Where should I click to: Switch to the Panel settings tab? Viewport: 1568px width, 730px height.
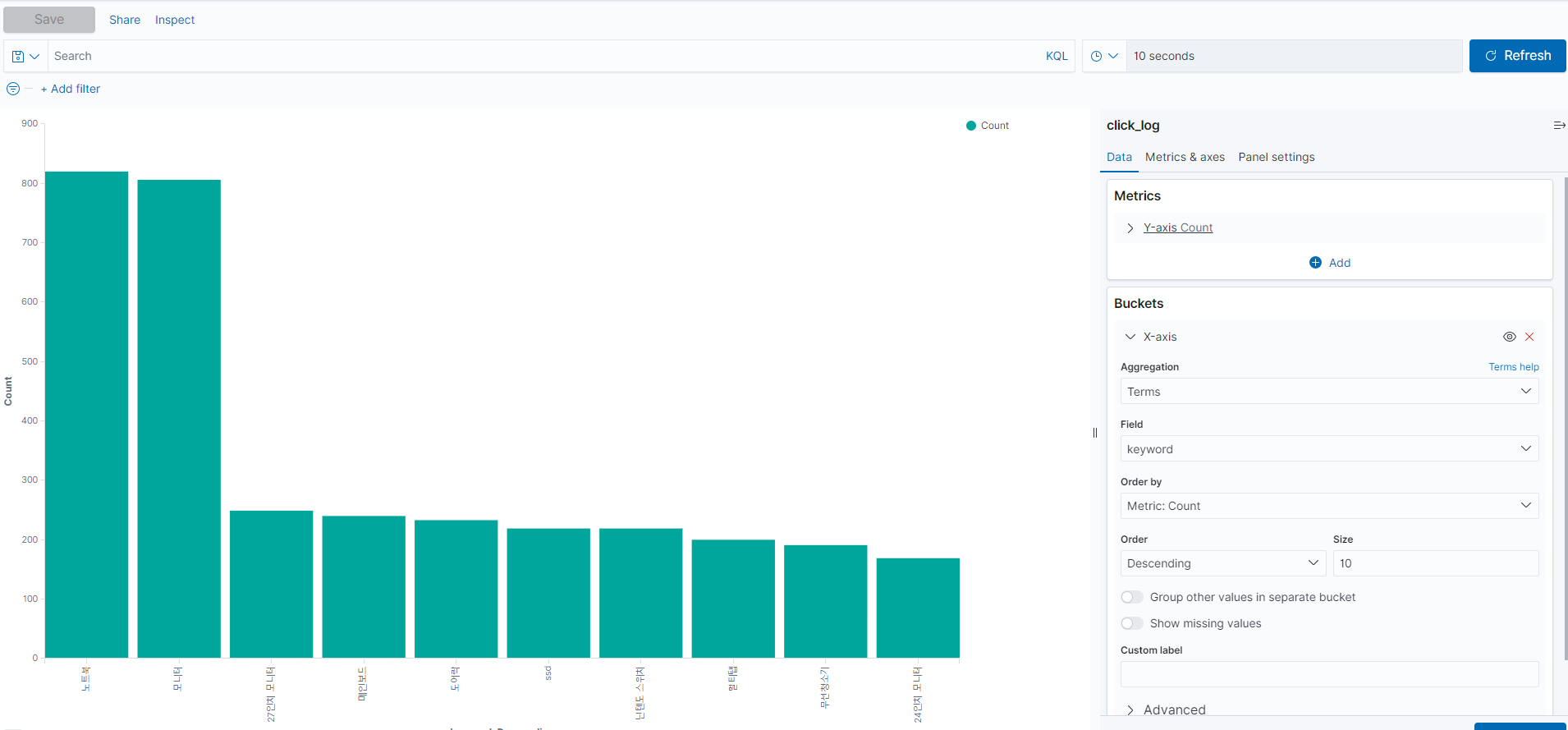pos(1277,157)
